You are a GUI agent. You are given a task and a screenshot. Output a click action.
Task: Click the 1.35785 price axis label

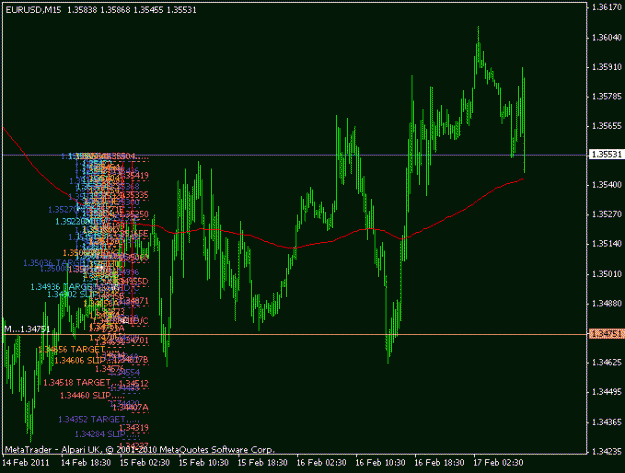point(607,96)
